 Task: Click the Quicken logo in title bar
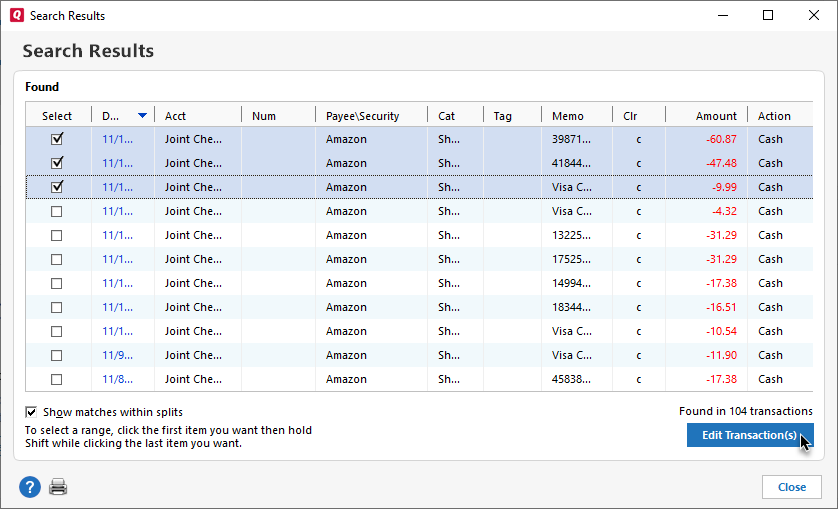click(x=15, y=15)
